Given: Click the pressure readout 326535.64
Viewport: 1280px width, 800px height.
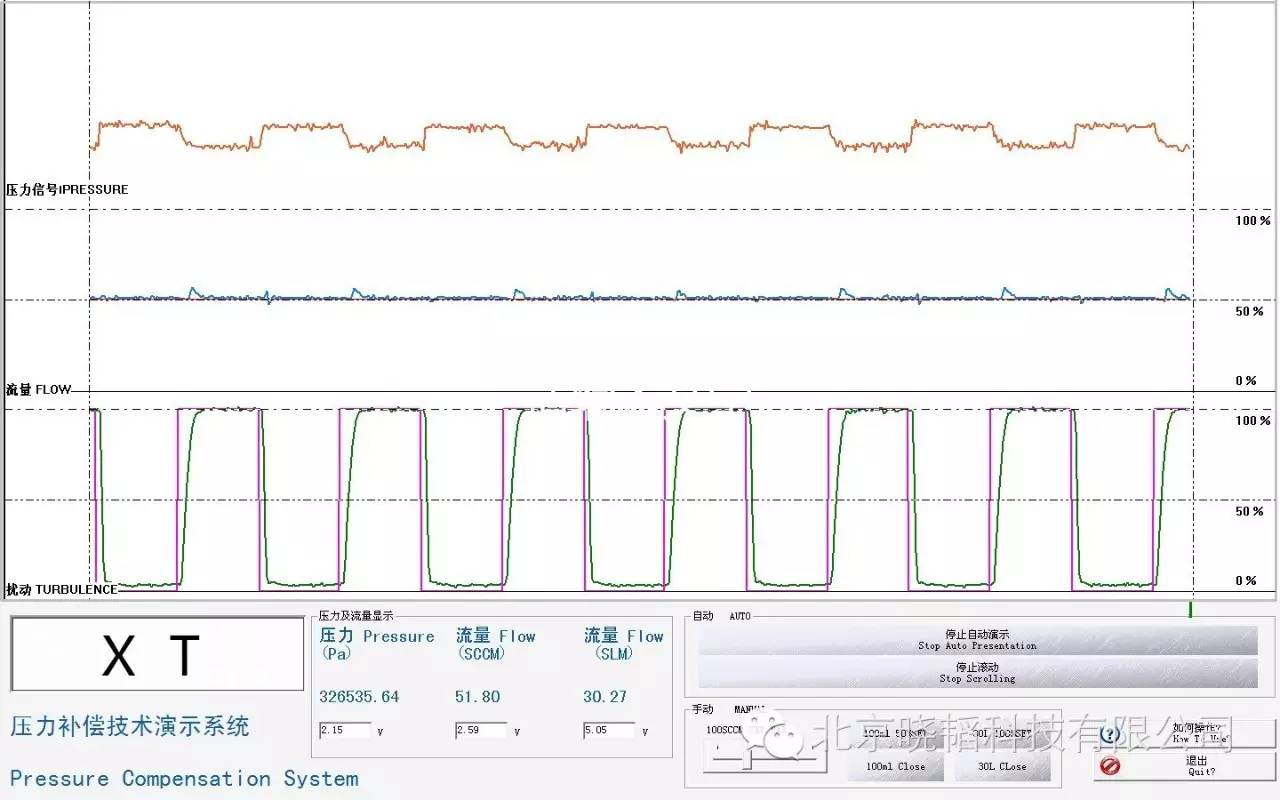Looking at the screenshot, I should click(358, 697).
